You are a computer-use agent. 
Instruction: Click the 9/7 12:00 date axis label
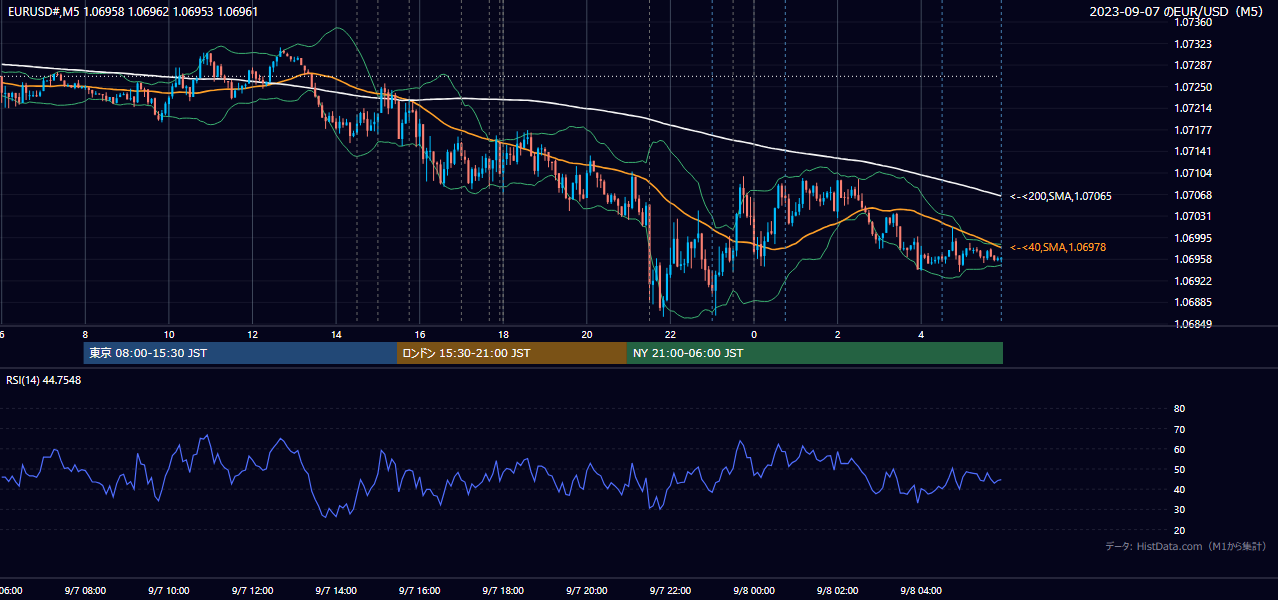(x=252, y=591)
